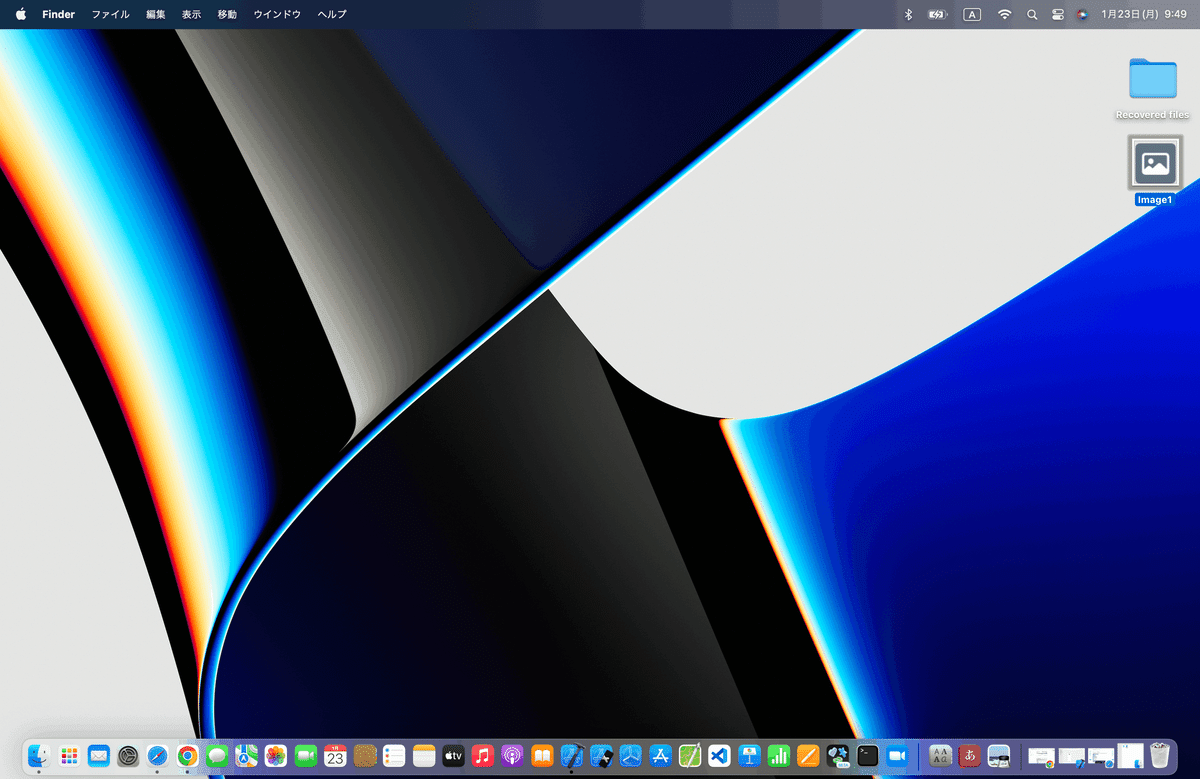The width and height of the screenshot is (1200, 779).
Task: Open Spotlight search magnifier
Action: (x=1032, y=14)
